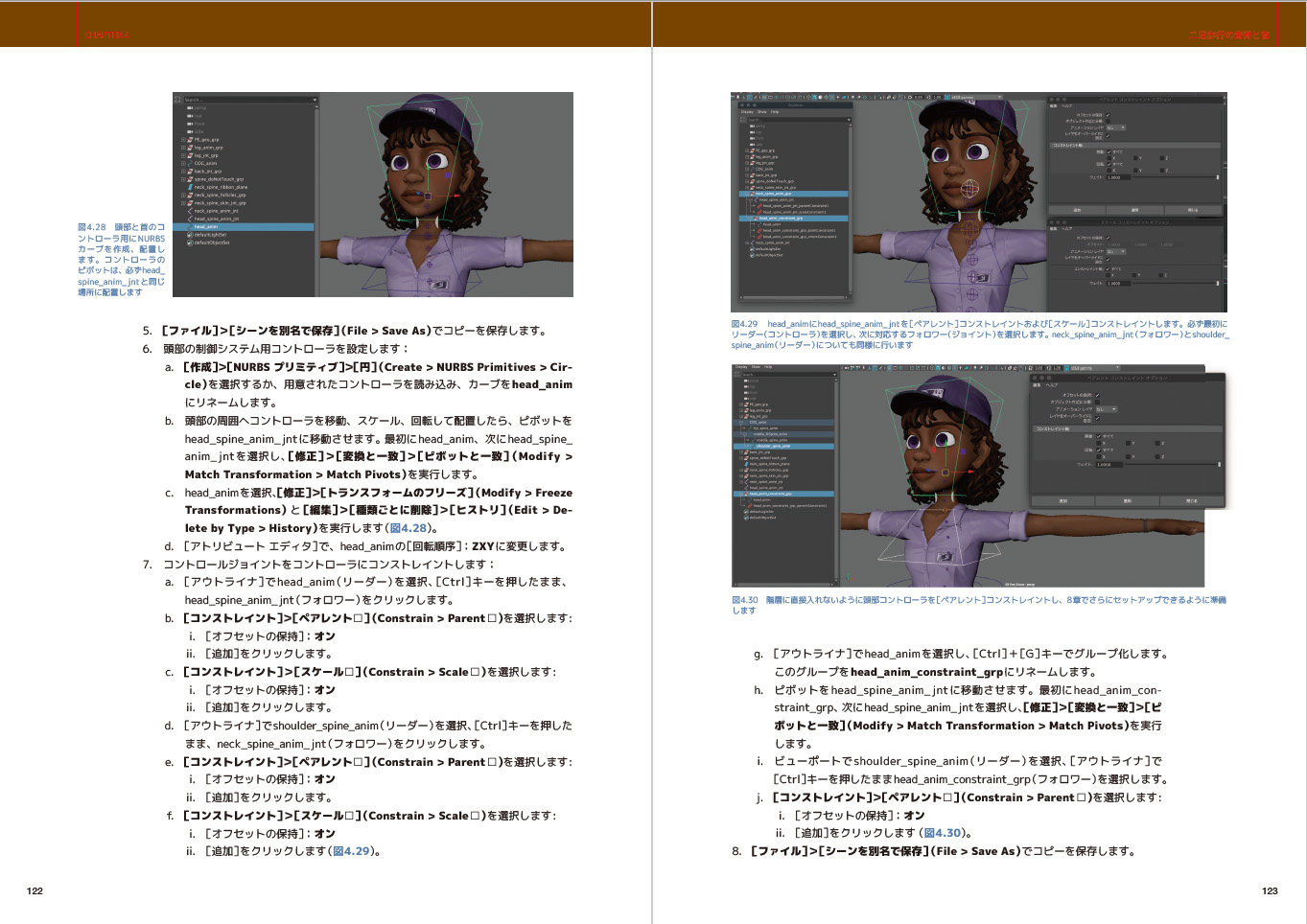Click the ウェイト slider in figure 4.30 dialog
This screenshot has width=1307, height=924.
point(1170,465)
